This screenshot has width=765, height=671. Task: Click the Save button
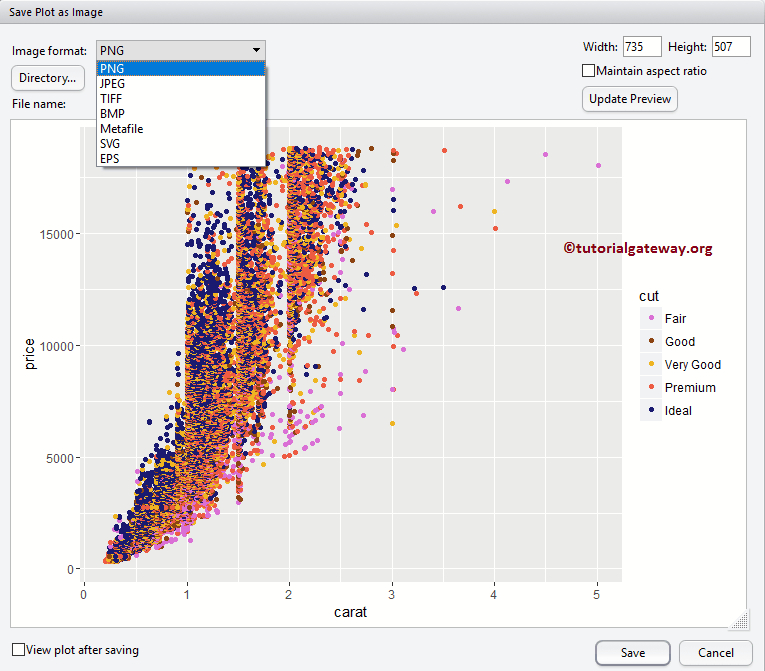[632, 653]
